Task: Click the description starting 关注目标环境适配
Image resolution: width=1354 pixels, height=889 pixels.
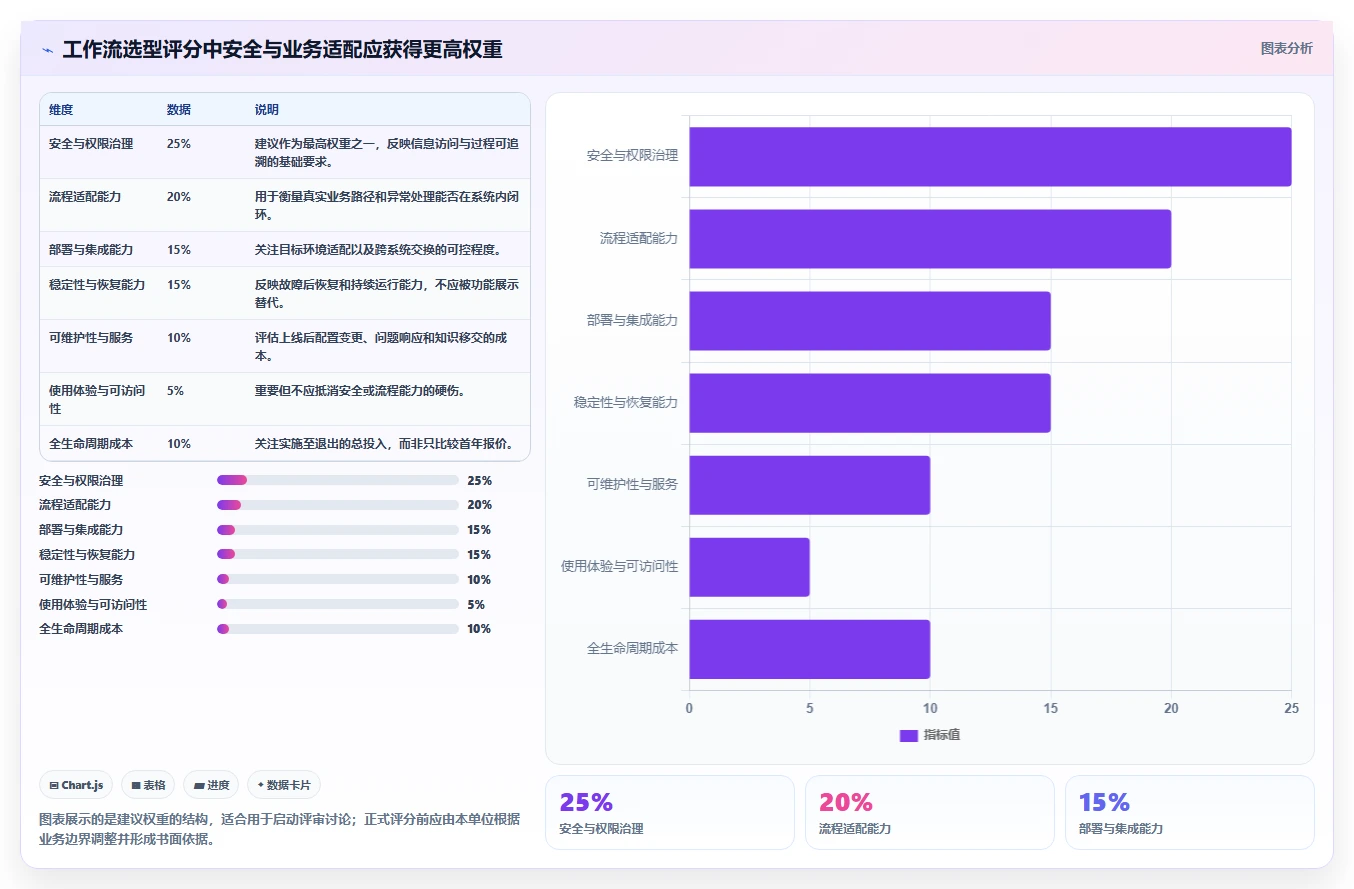Action: coord(378,249)
